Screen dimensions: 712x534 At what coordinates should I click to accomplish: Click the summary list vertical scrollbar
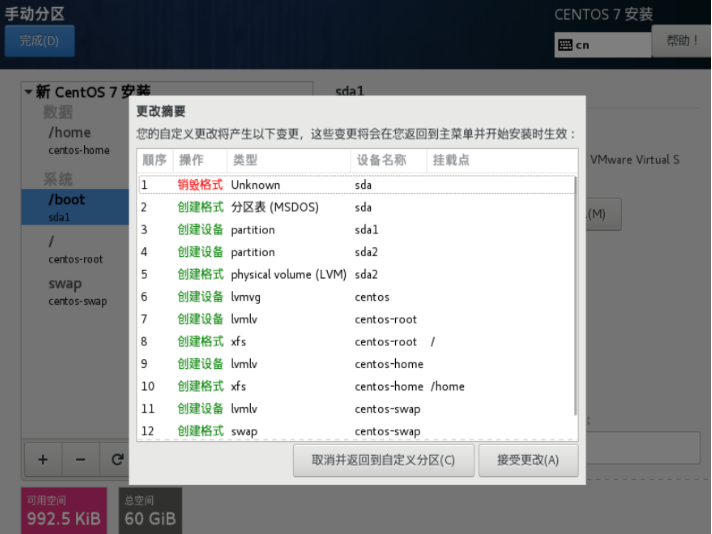[x=576, y=296]
